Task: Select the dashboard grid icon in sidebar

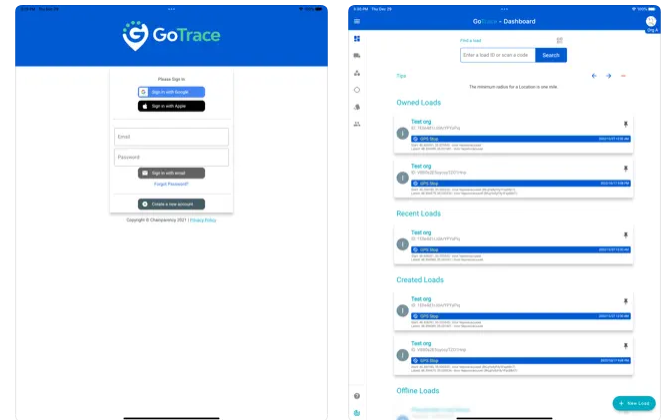Action: pos(357,39)
